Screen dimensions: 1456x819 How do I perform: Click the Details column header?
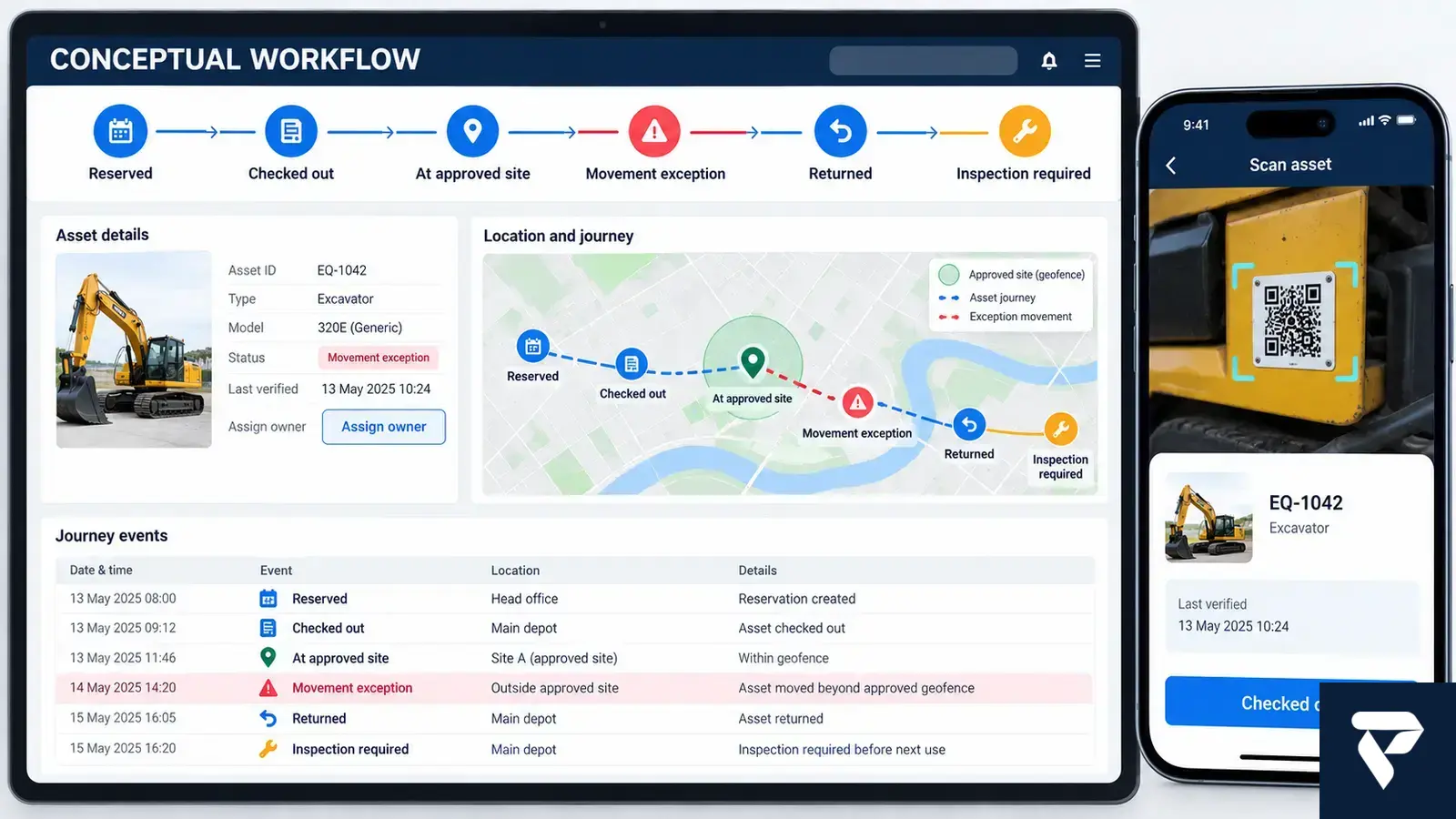[x=757, y=571]
